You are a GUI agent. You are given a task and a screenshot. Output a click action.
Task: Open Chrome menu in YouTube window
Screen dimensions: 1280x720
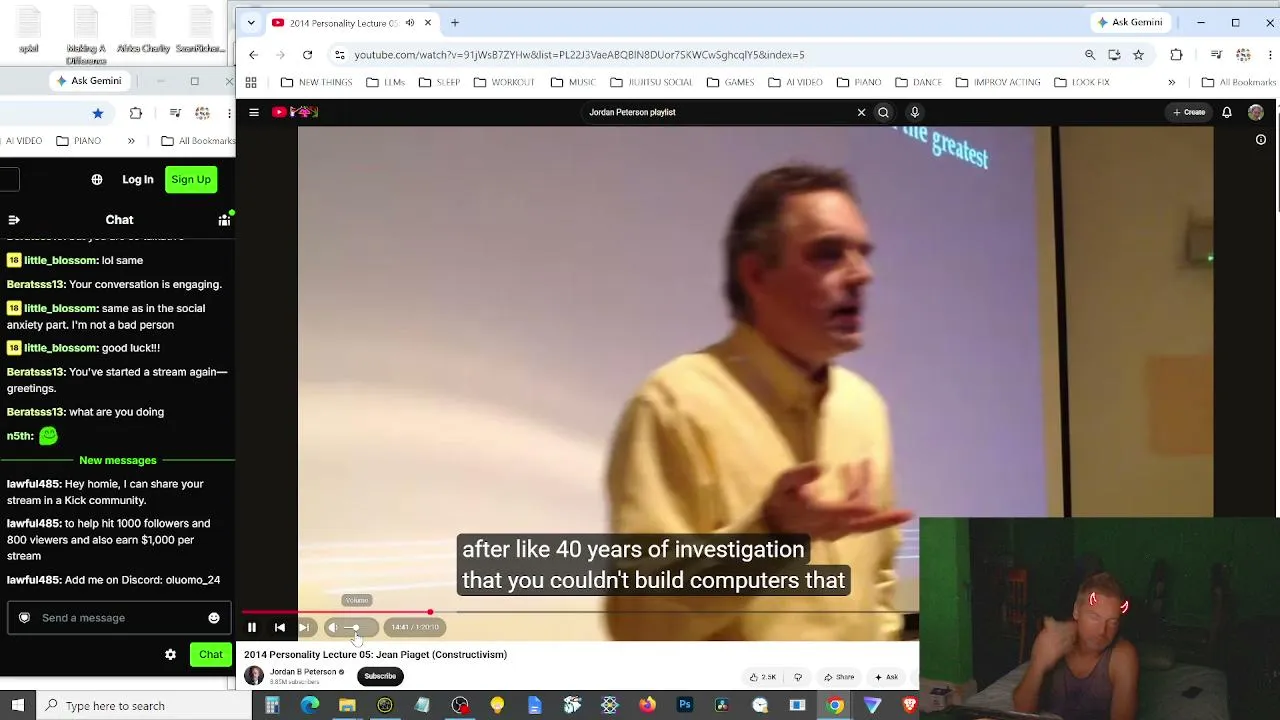(x=1271, y=55)
